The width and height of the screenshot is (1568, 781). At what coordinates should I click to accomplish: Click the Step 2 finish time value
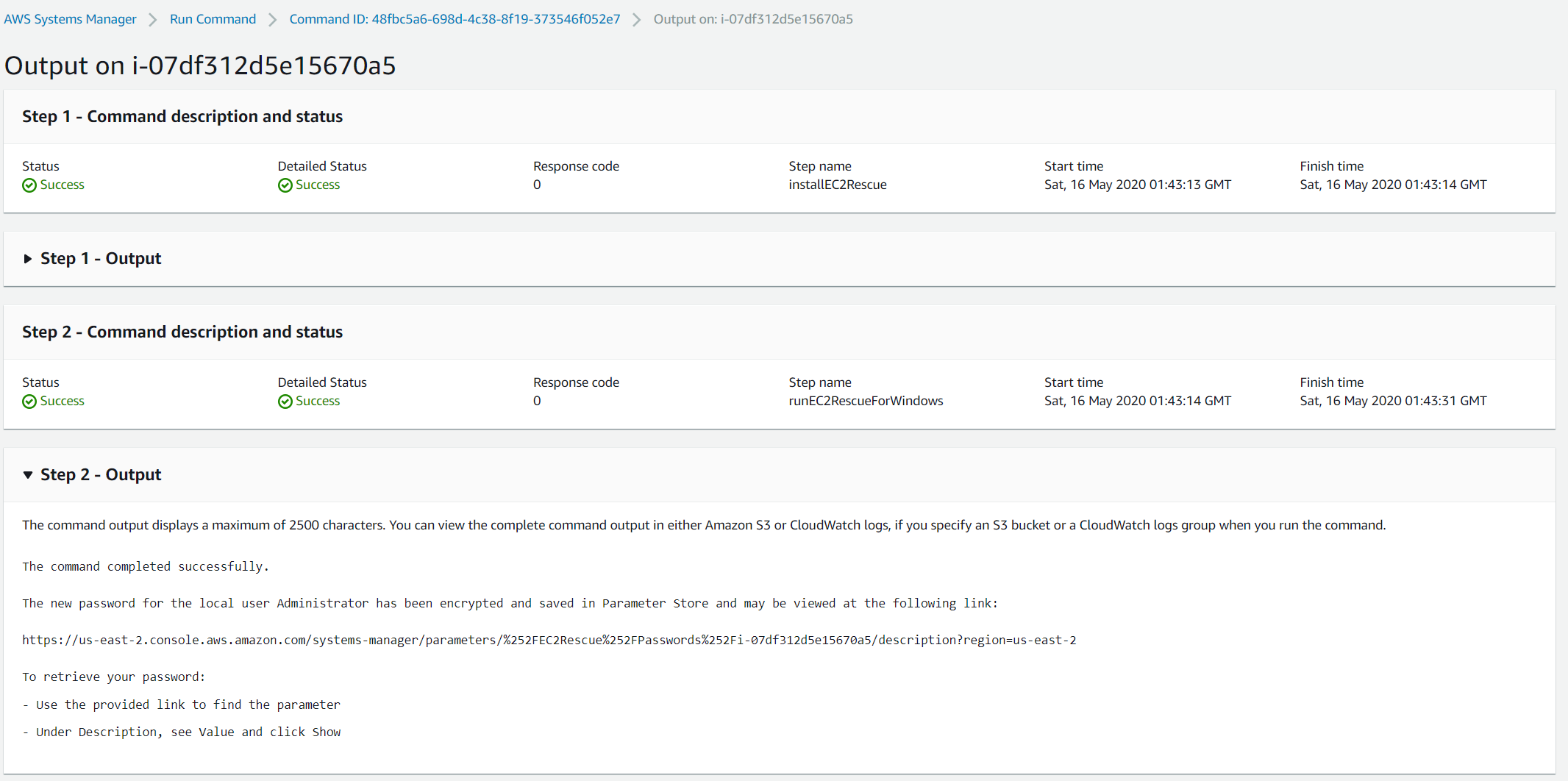pos(1393,401)
